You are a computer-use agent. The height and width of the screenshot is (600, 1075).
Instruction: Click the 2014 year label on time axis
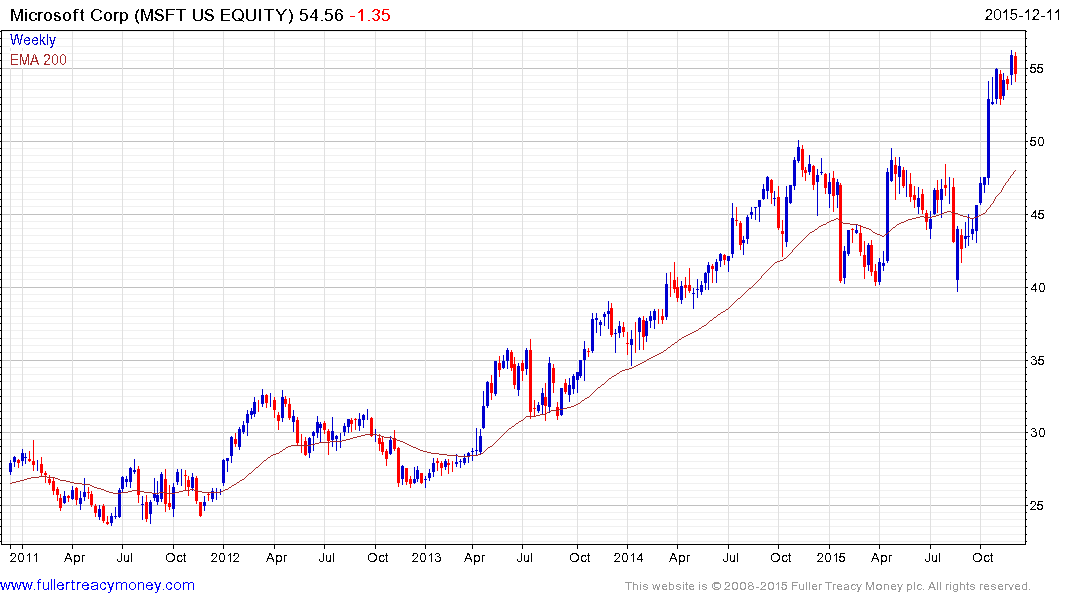click(628, 557)
